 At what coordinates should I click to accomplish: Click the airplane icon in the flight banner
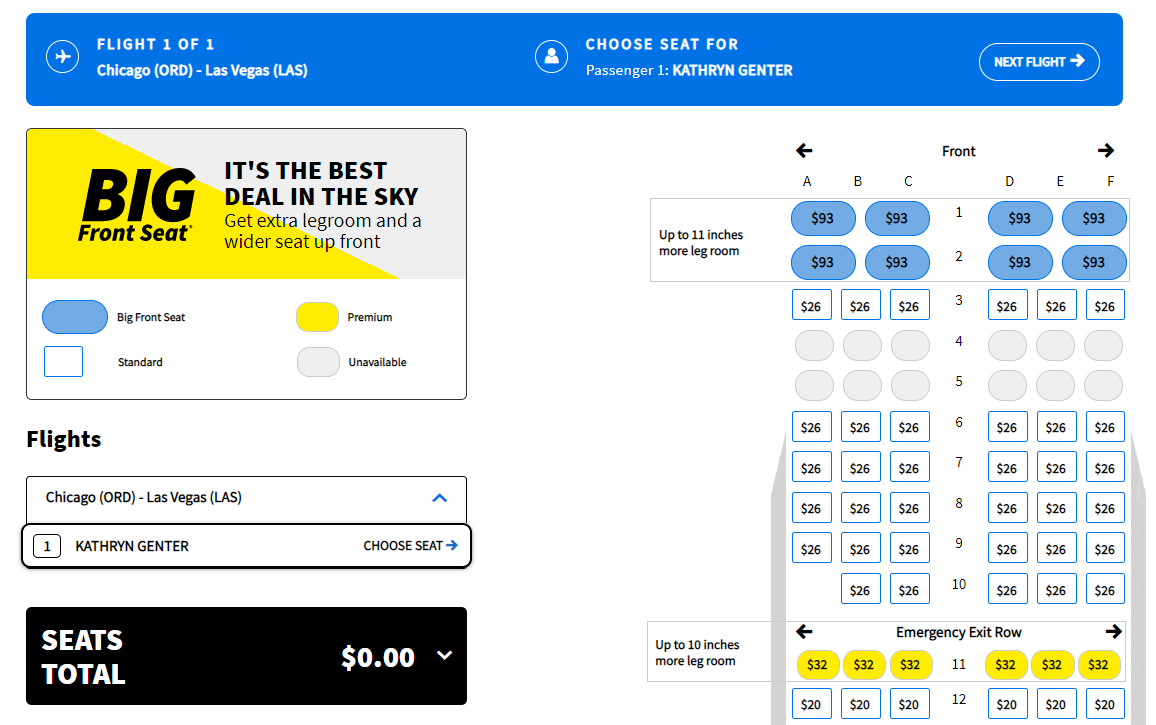[62, 56]
